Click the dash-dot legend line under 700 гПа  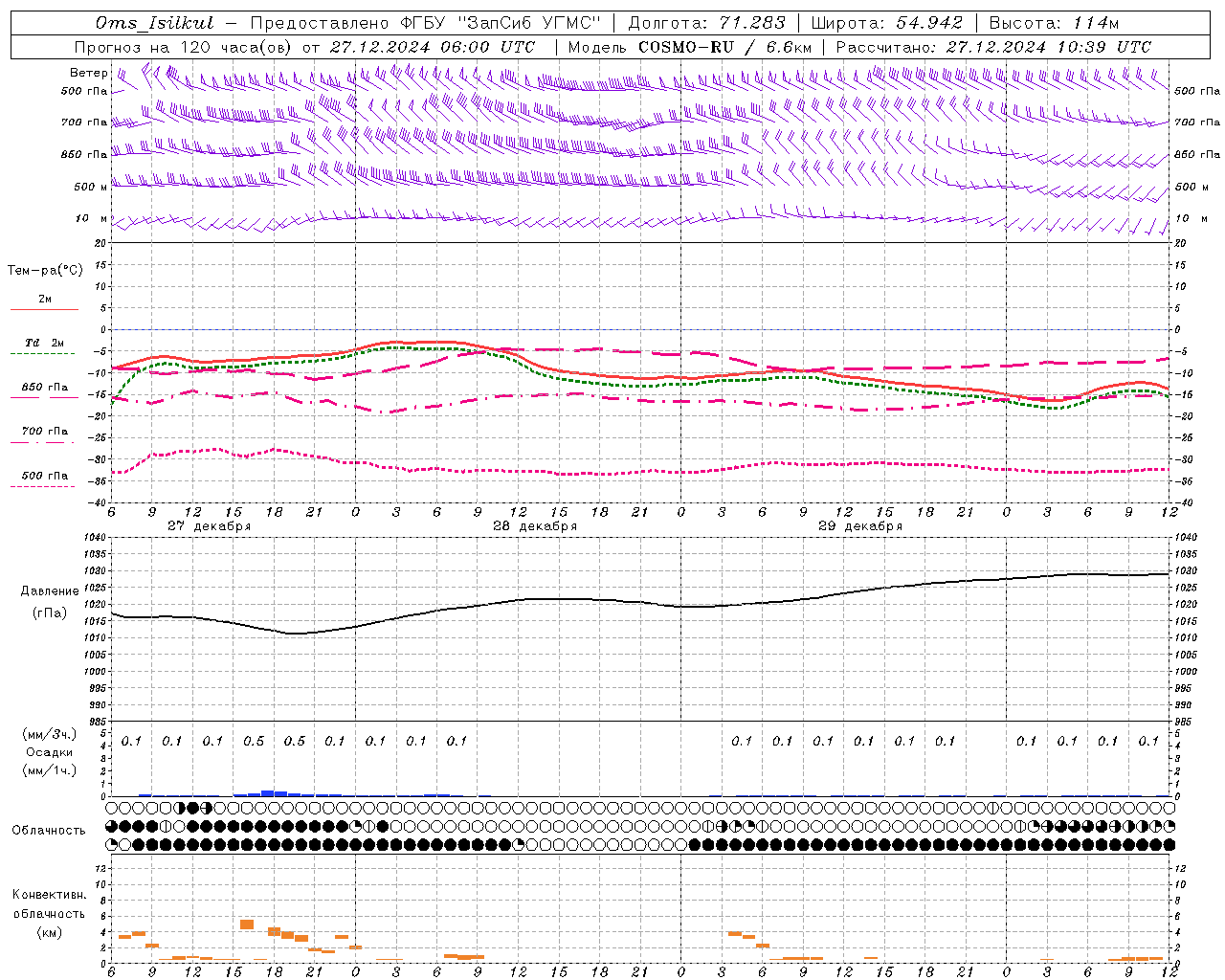coord(43,442)
